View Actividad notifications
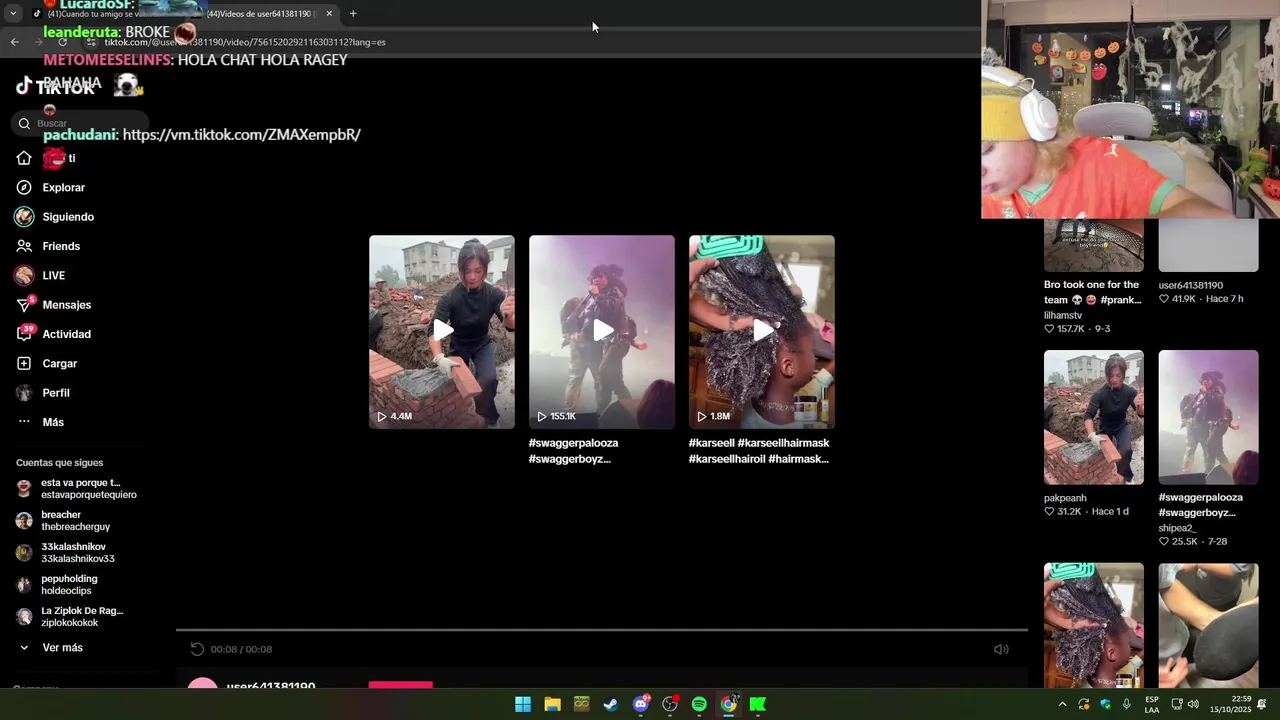This screenshot has width=1280, height=720. (66, 334)
